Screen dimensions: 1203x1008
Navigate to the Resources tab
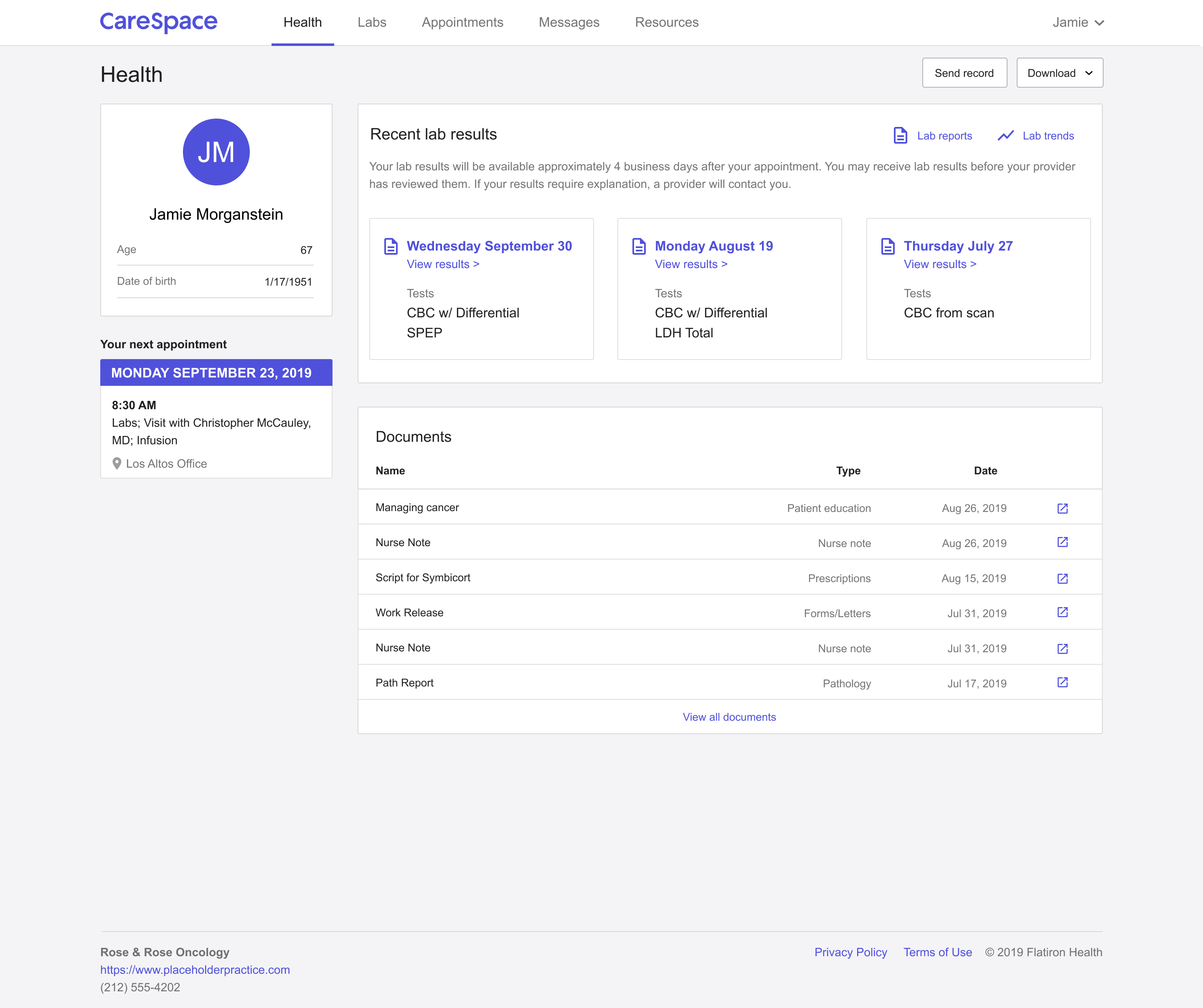point(666,22)
